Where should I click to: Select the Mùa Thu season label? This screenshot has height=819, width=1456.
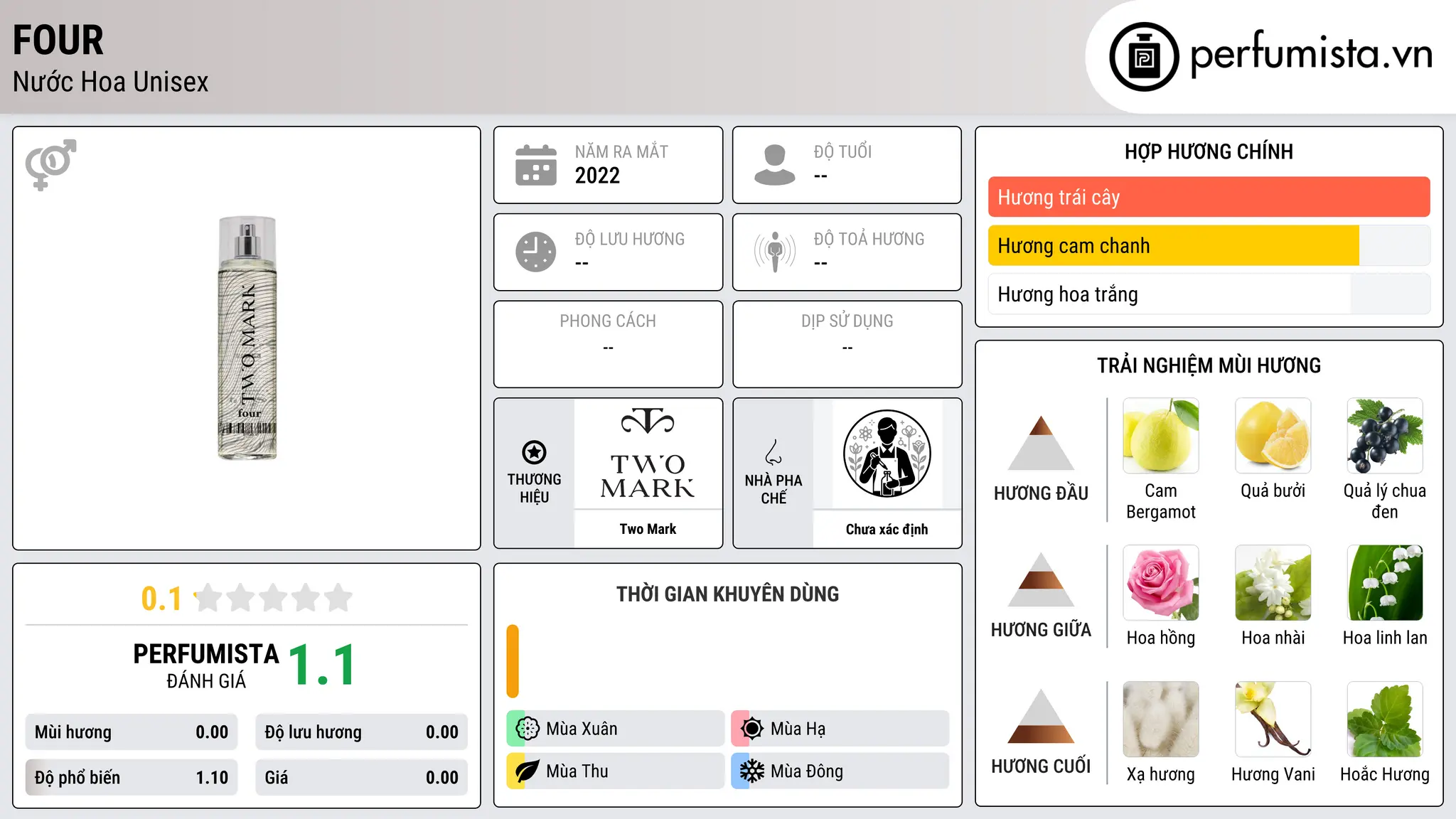click(x=577, y=771)
